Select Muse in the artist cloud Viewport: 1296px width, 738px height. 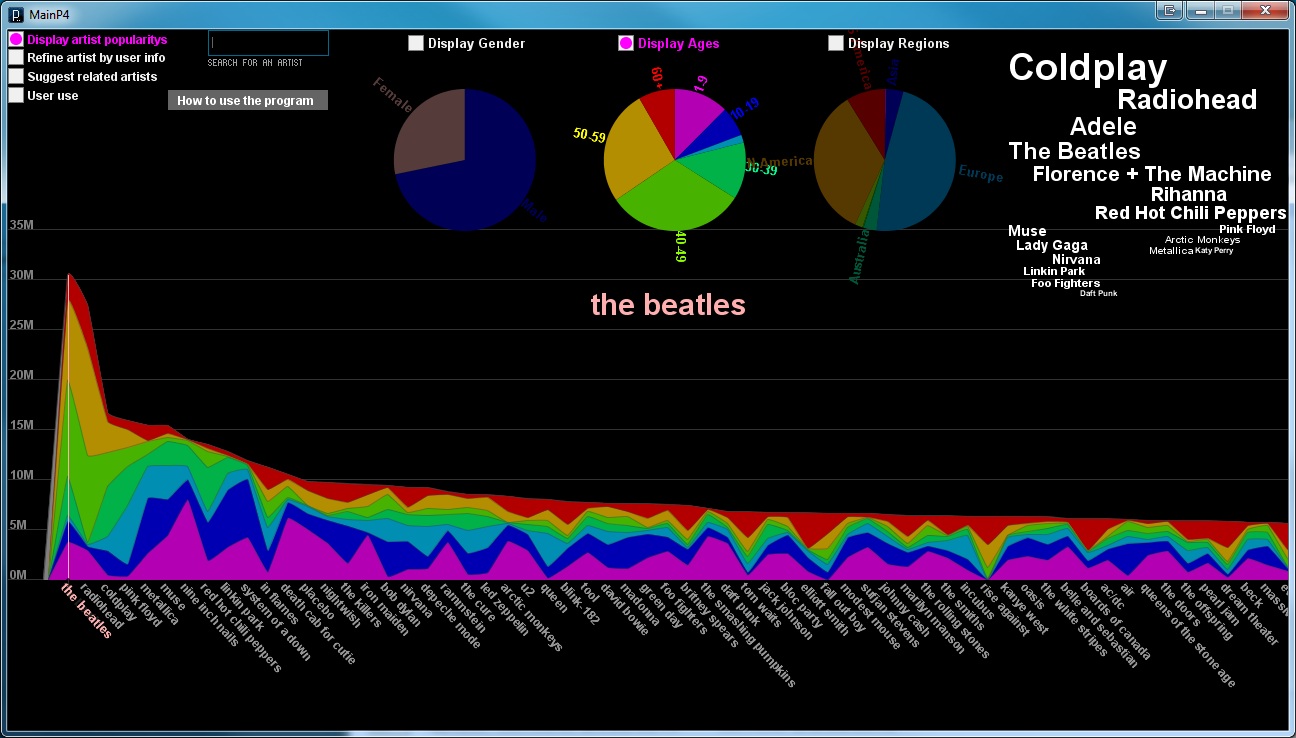1027,231
